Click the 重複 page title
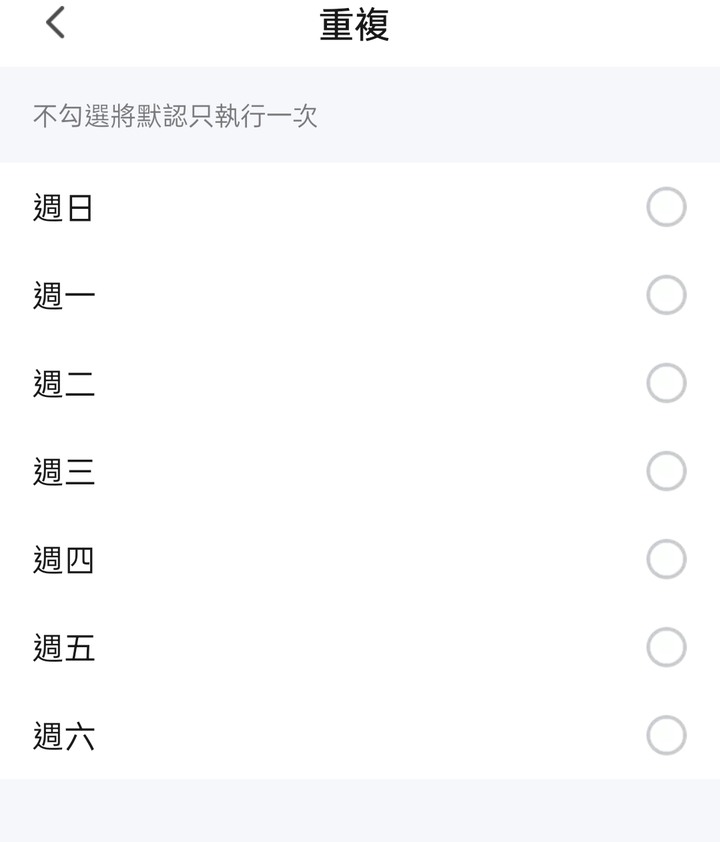 [354, 25]
